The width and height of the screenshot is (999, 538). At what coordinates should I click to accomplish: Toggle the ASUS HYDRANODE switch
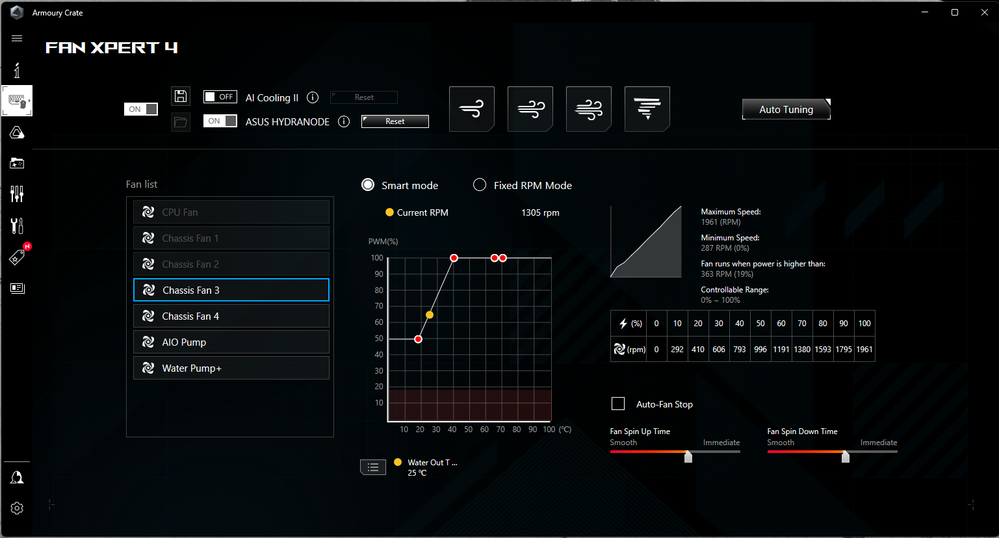tap(220, 121)
